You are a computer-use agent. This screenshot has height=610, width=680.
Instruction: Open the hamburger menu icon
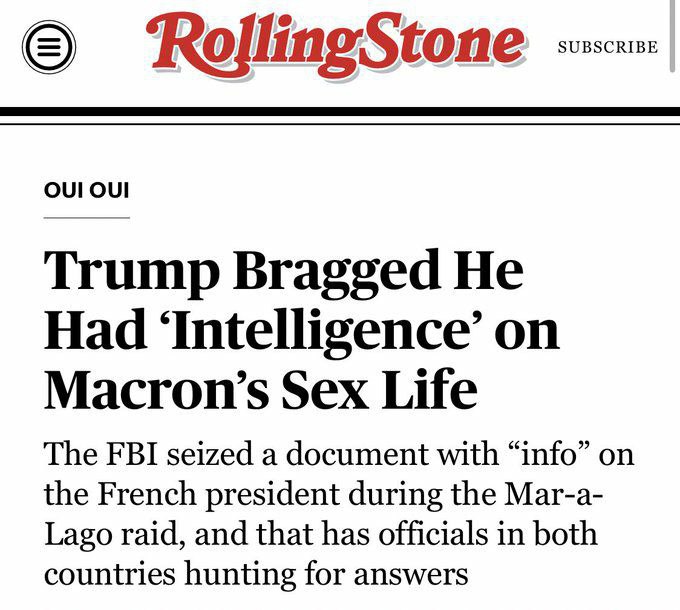[x=49, y=47]
